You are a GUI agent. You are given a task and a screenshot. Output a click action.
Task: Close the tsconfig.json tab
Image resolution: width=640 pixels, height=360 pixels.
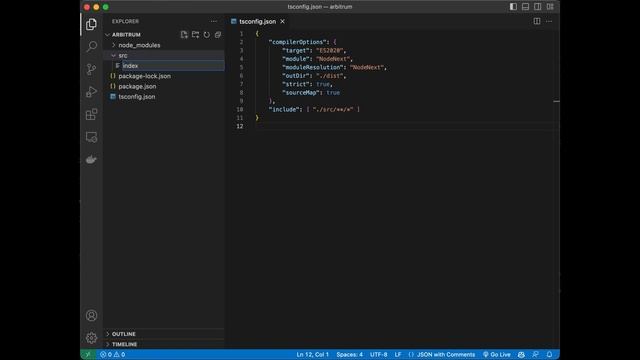pyautogui.click(x=282, y=21)
